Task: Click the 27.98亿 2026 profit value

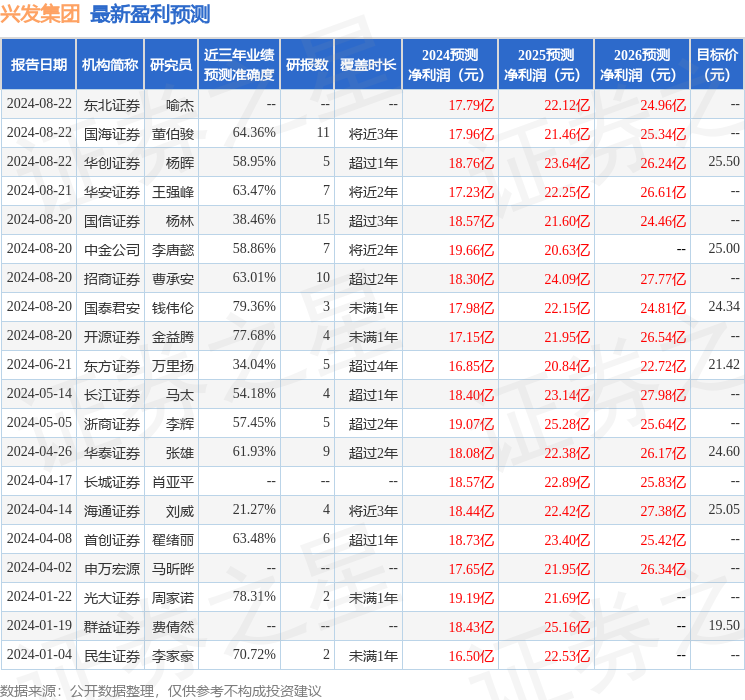Action: coord(663,395)
